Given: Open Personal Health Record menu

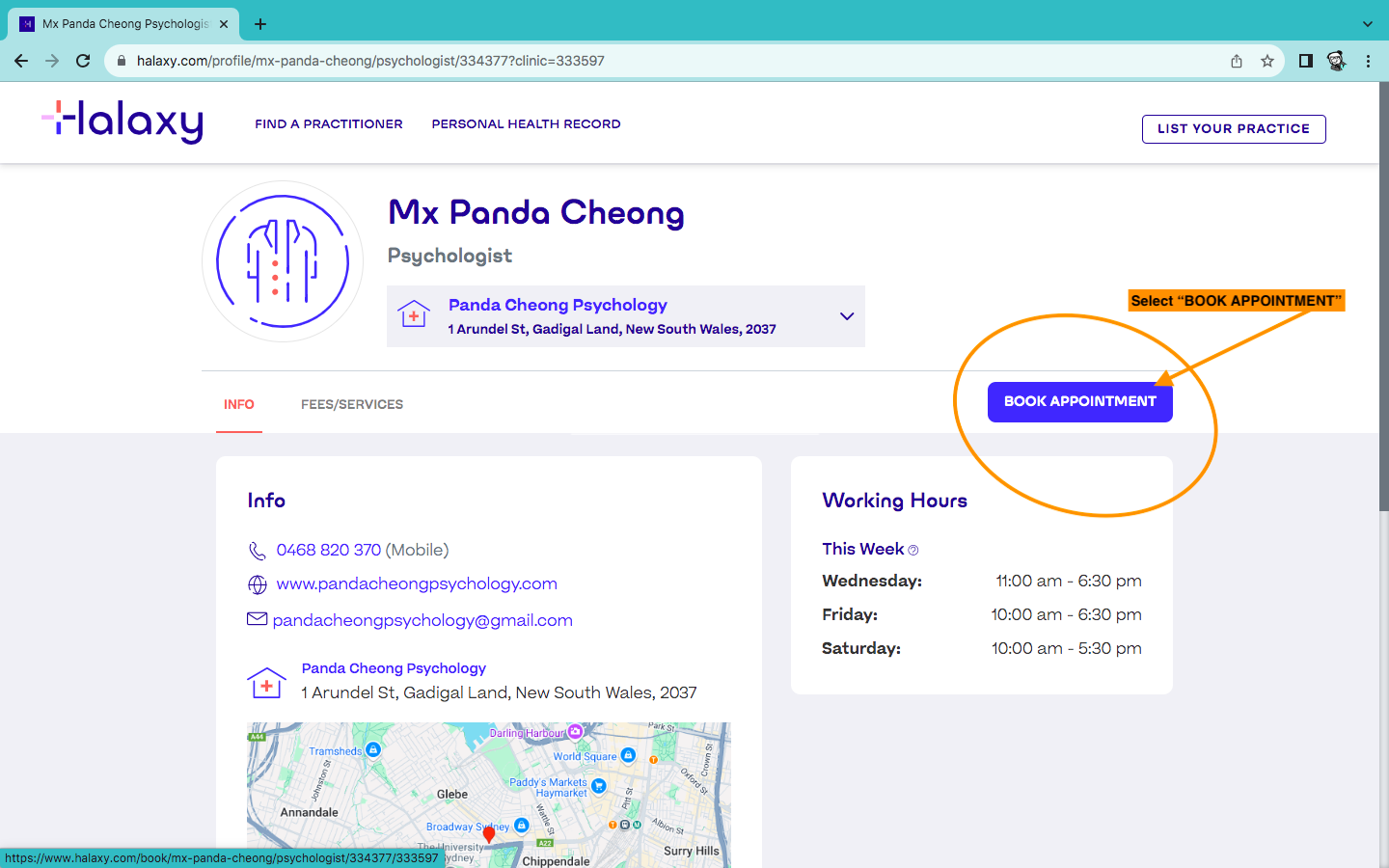Looking at the screenshot, I should coord(526,123).
